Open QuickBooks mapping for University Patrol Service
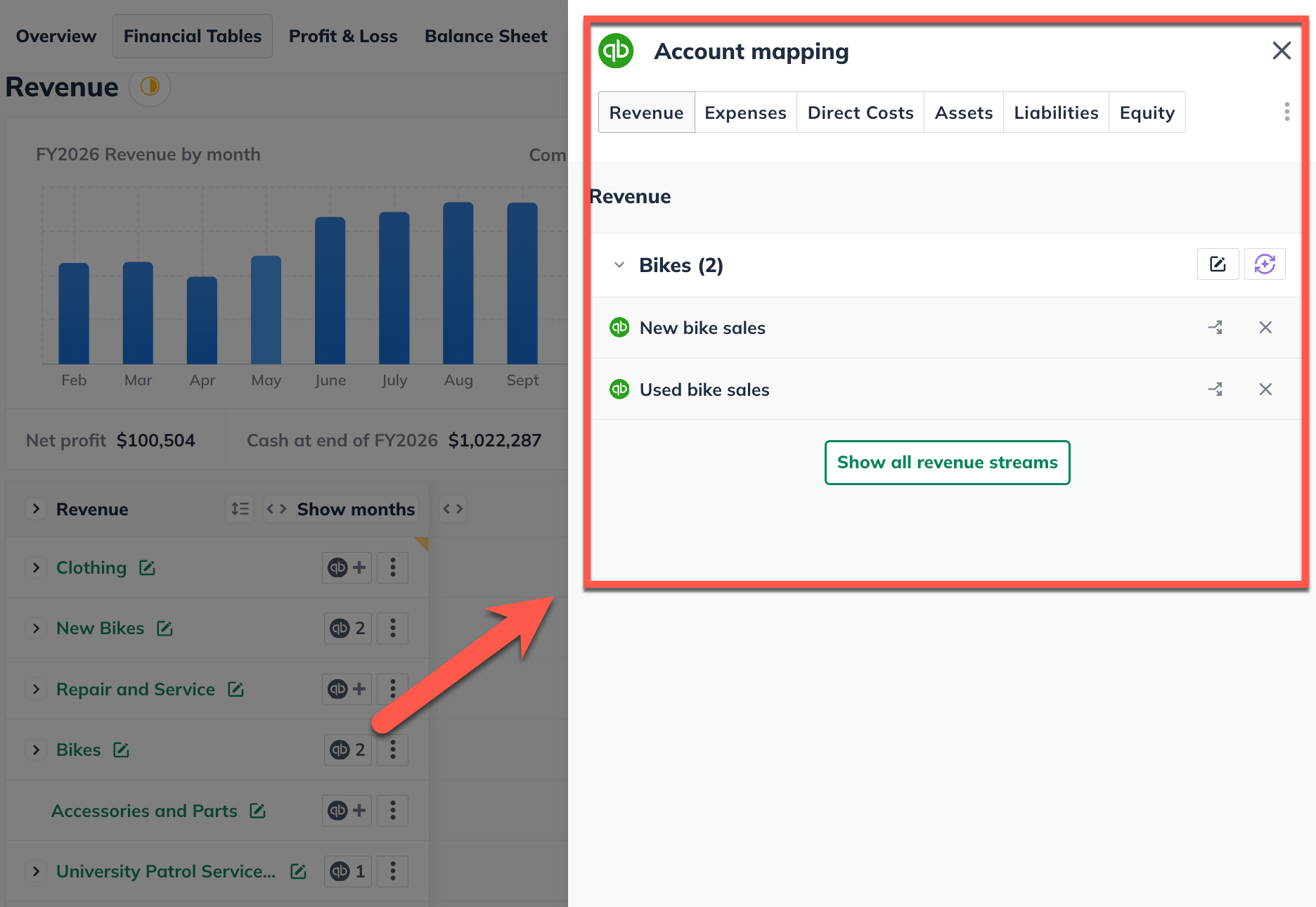This screenshot has height=907, width=1316. pyautogui.click(x=348, y=871)
